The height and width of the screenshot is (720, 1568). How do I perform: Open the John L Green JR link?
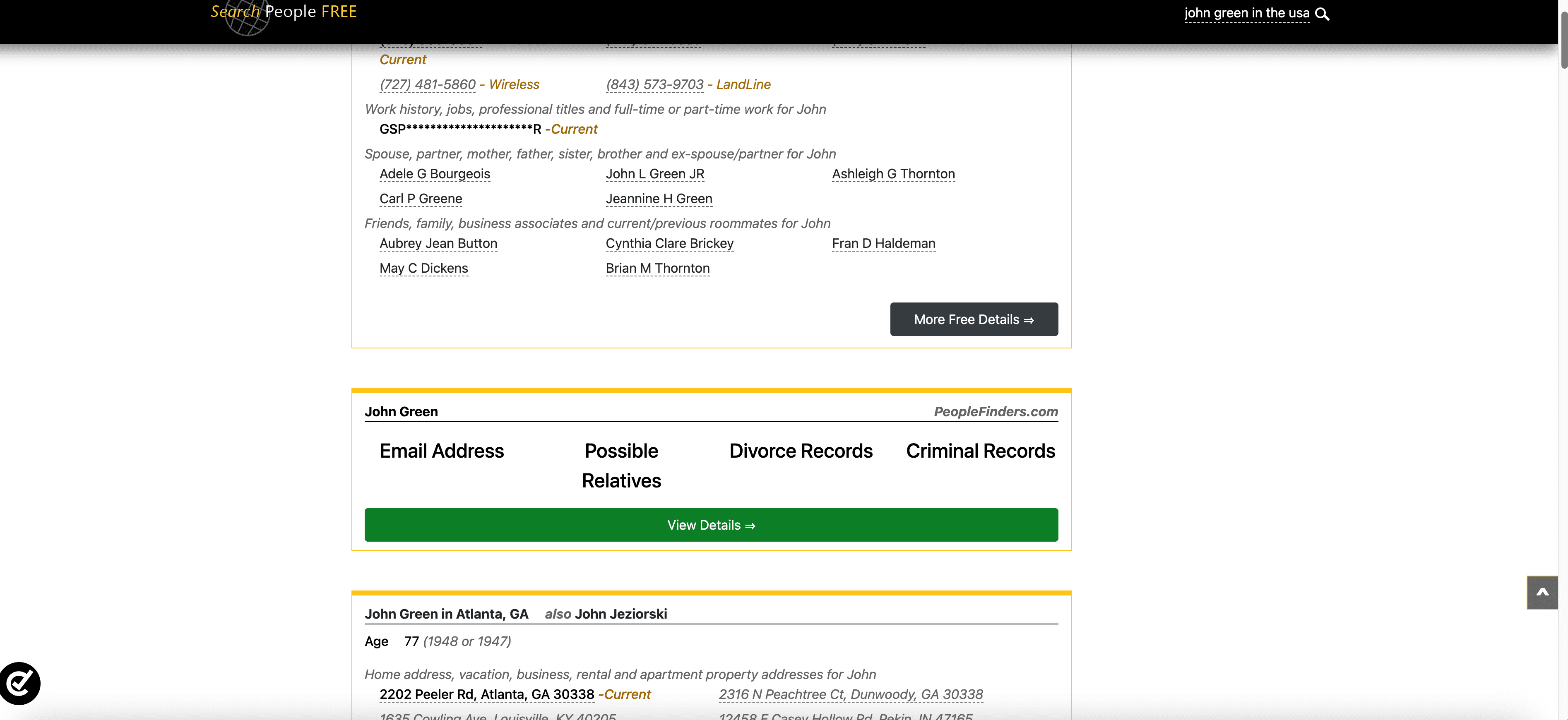(x=655, y=174)
